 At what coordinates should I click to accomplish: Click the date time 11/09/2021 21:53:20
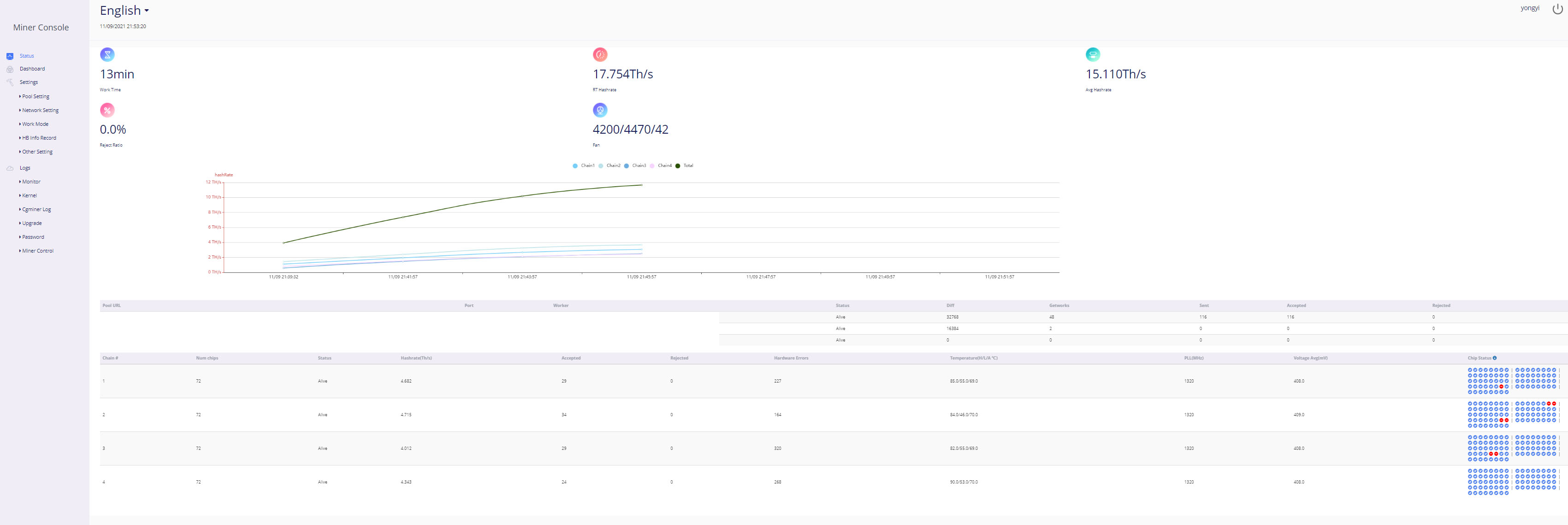click(x=123, y=27)
